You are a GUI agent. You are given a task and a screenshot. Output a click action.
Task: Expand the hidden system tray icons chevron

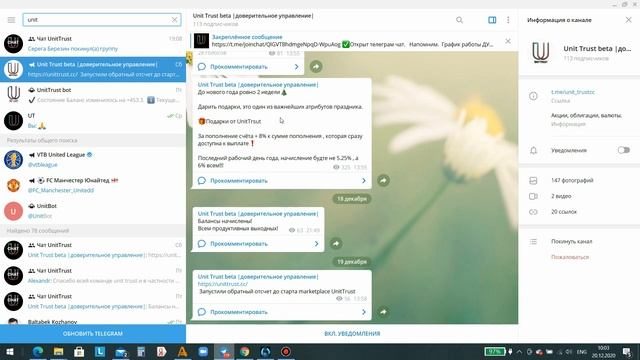click(x=519, y=352)
